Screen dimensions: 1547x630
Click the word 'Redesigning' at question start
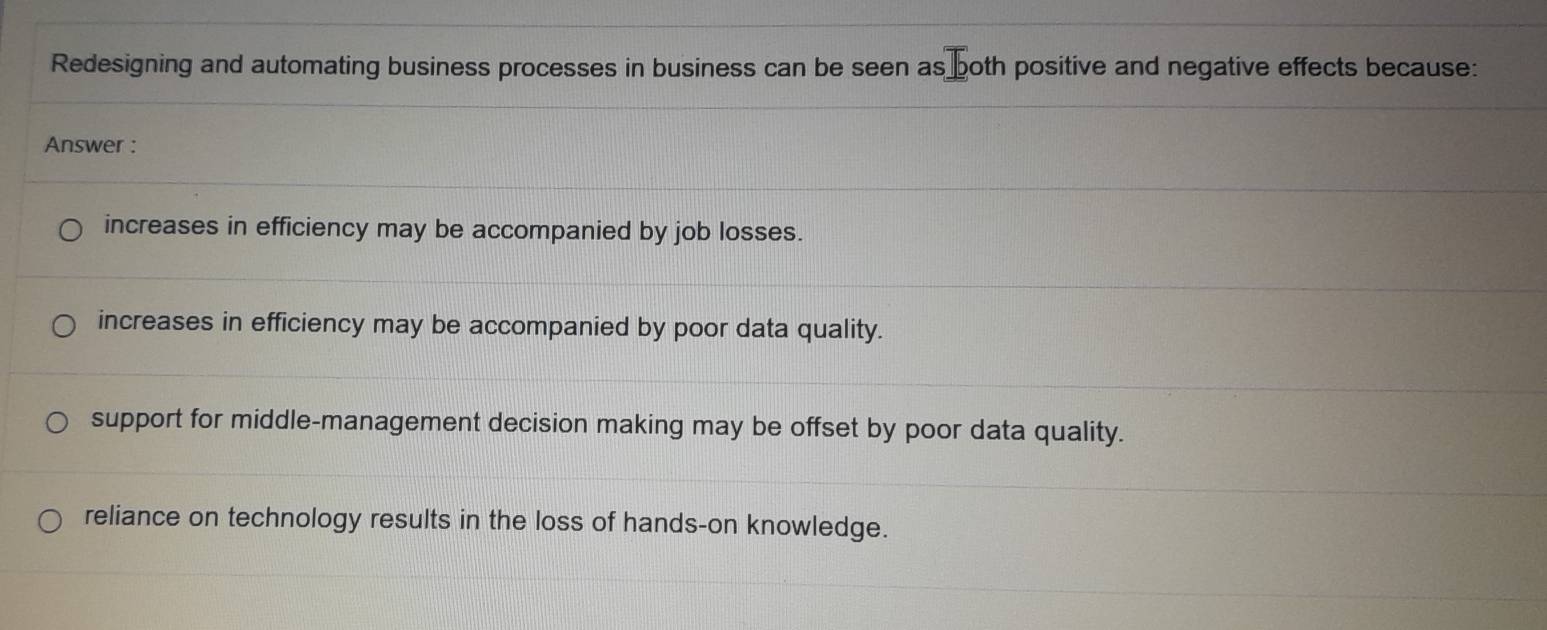pos(121,66)
